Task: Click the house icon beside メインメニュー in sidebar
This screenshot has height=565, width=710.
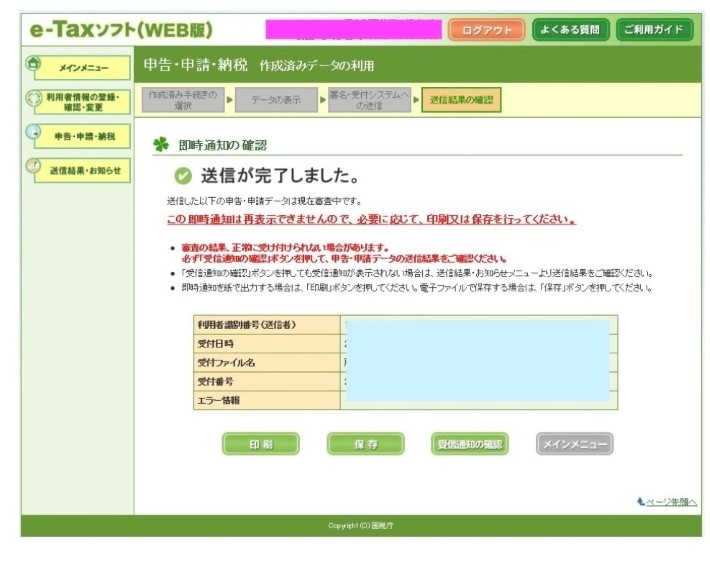Action: click(x=33, y=65)
